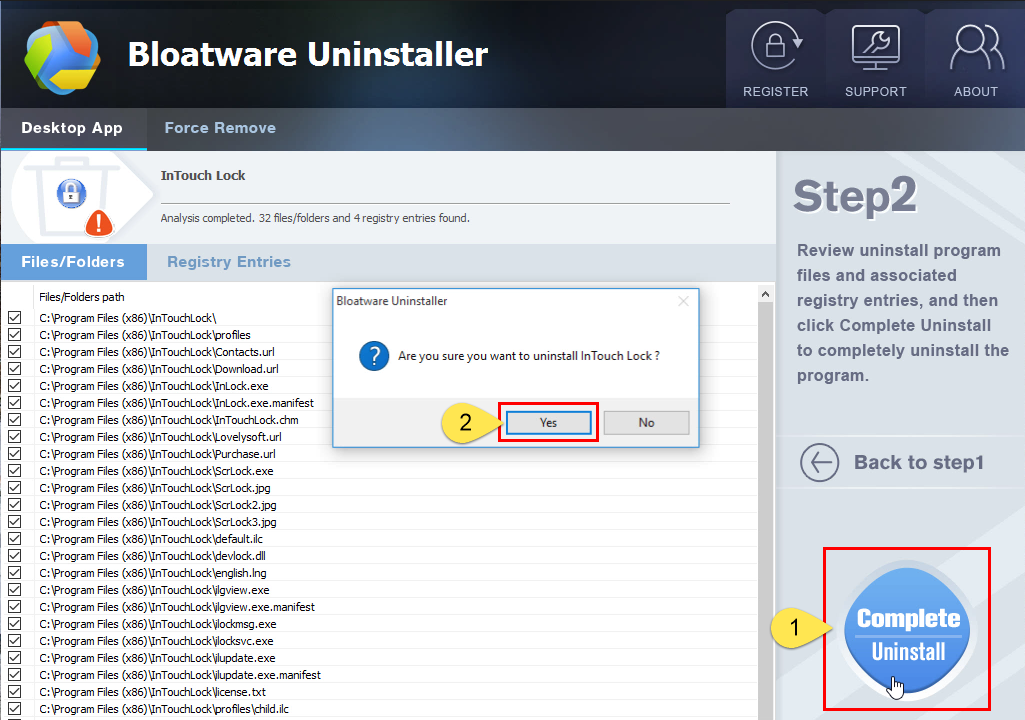Toggle the ScrLock2.jpg checkbox
1025x720 pixels.
[x=14, y=505]
